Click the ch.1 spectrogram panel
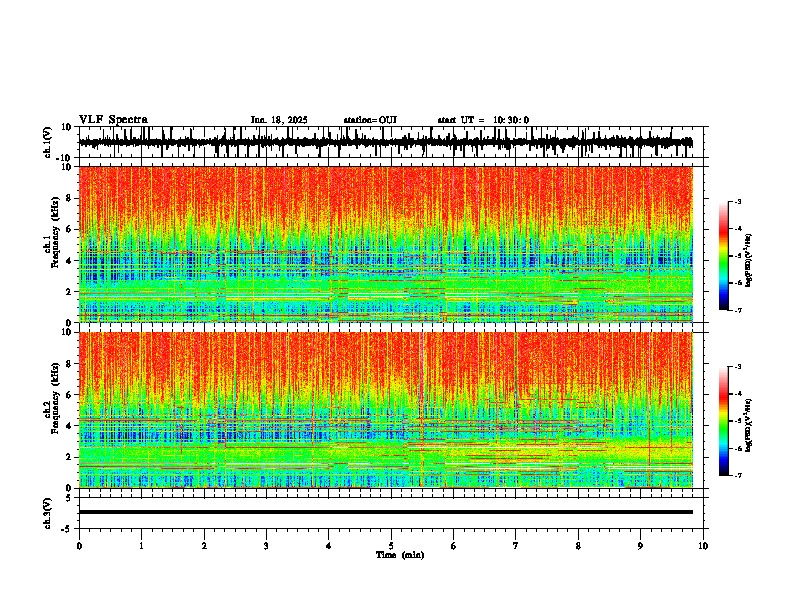 tap(386, 244)
